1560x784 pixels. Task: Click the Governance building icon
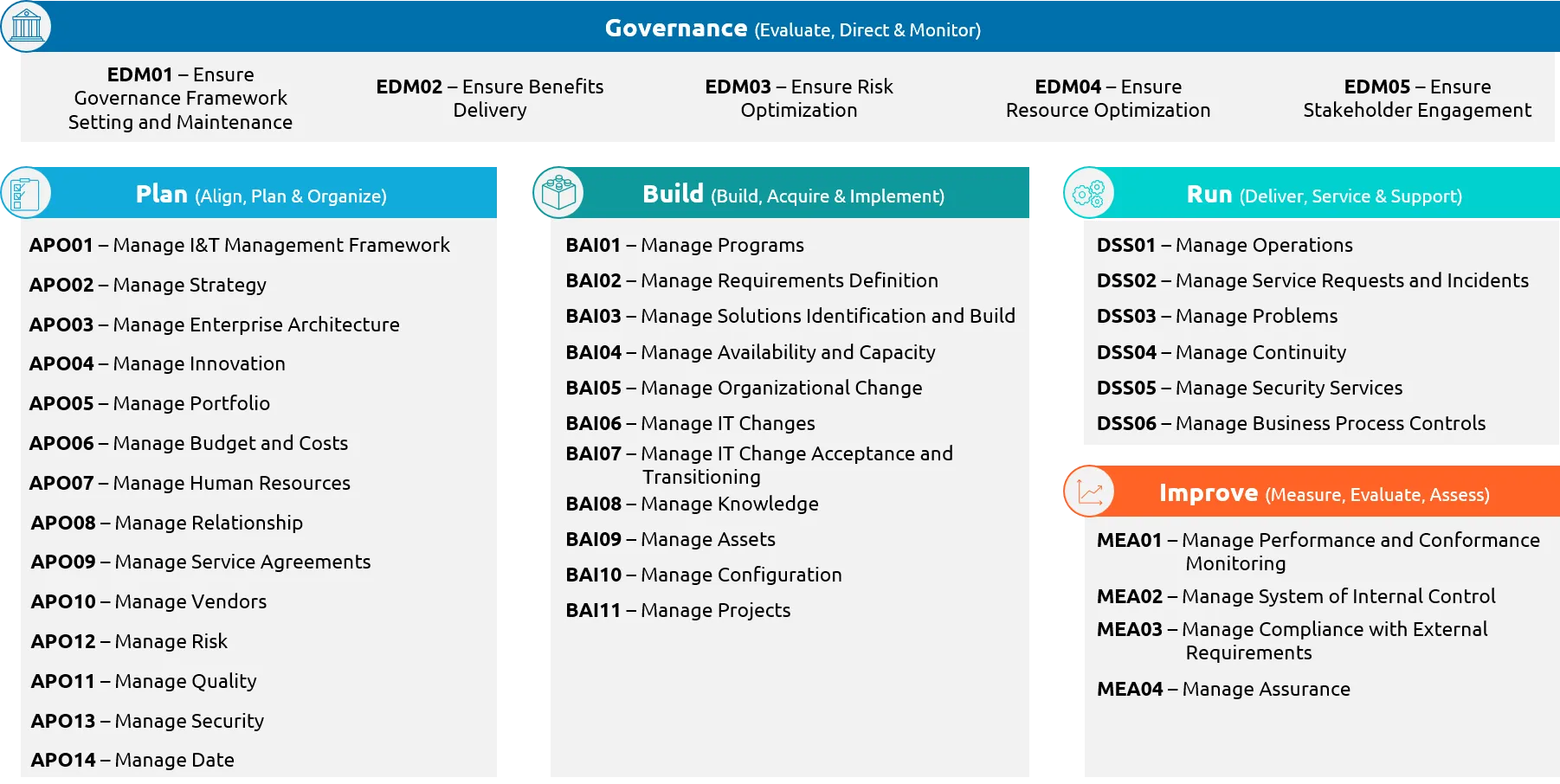coord(26,26)
